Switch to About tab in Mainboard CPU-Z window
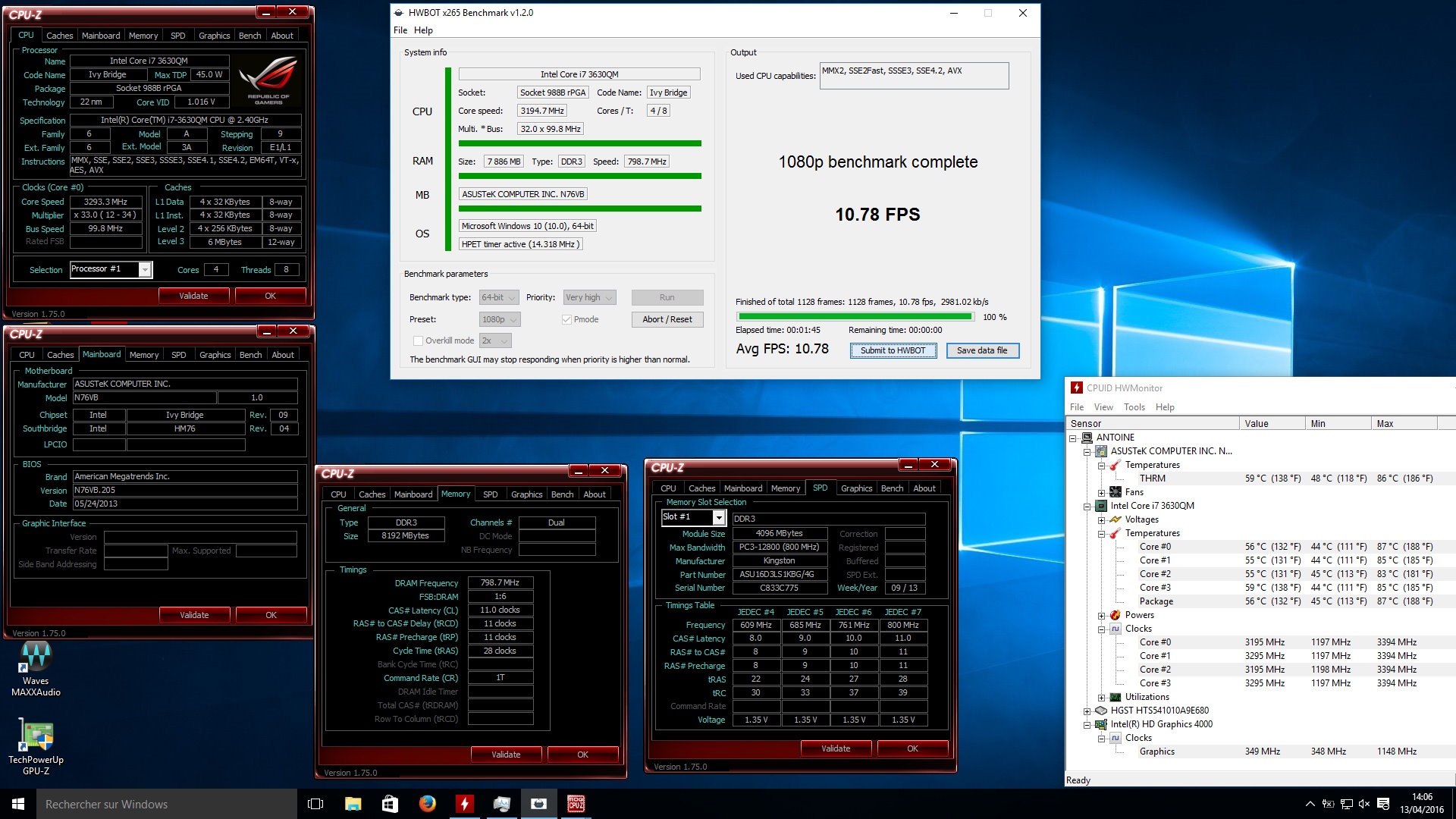1456x819 pixels. pyautogui.click(x=283, y=355)
